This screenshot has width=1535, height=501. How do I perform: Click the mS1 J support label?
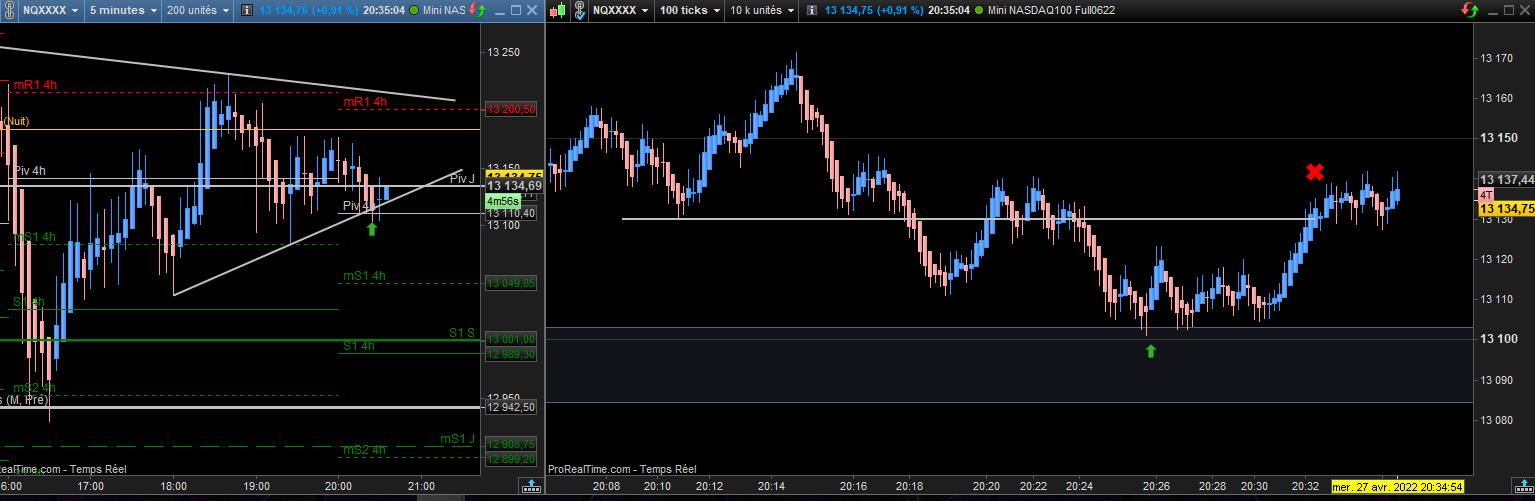click(458, 439)
